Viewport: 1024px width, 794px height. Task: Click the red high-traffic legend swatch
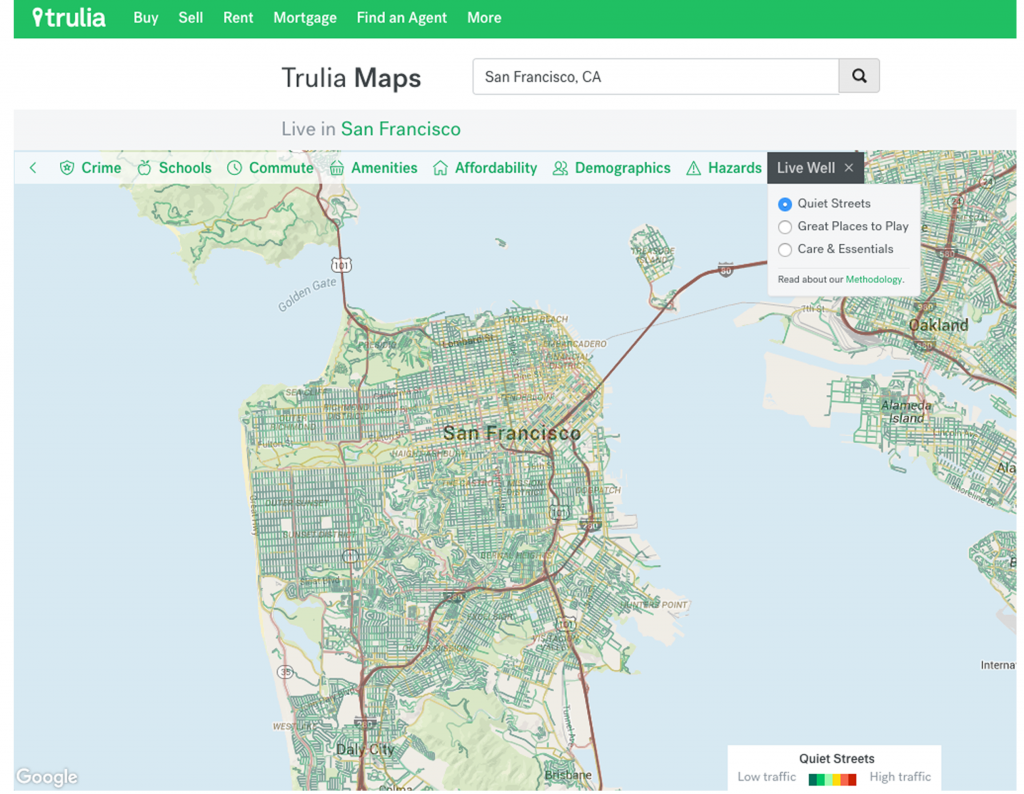click(852, 779)
